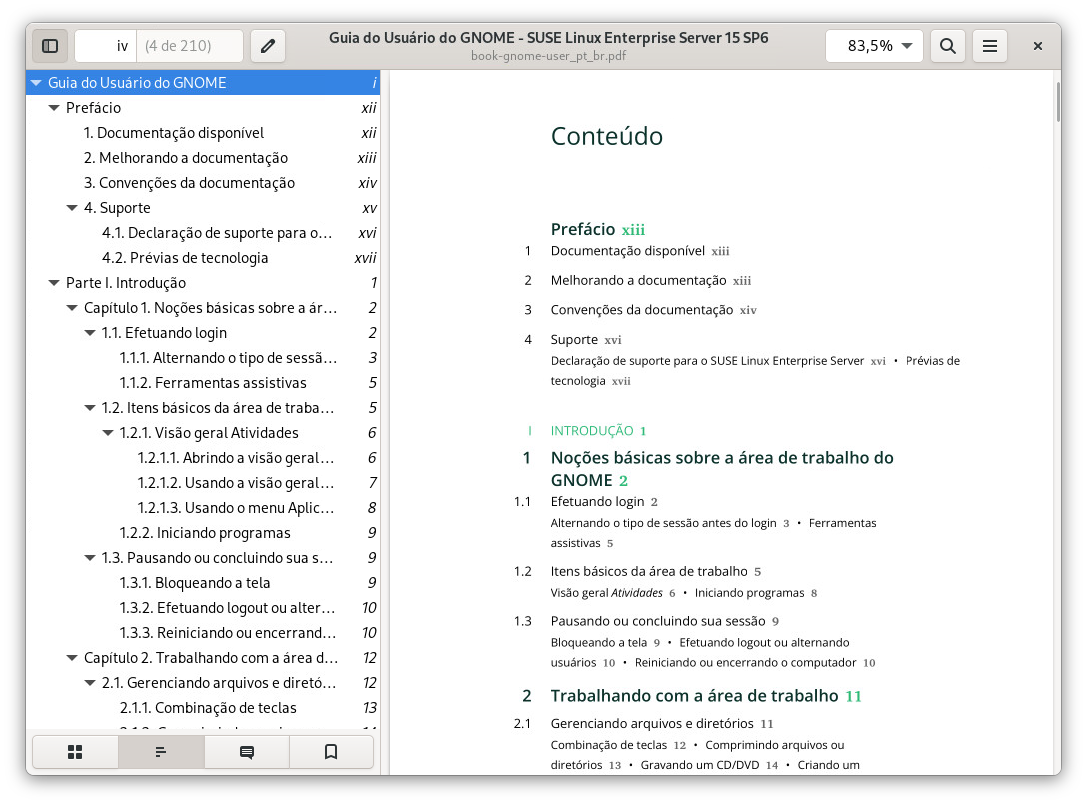The width and height of the screenshot is (1087, 804).
Task: Select outline entry 3. Convenções da documentação
Action: (203, 183)
